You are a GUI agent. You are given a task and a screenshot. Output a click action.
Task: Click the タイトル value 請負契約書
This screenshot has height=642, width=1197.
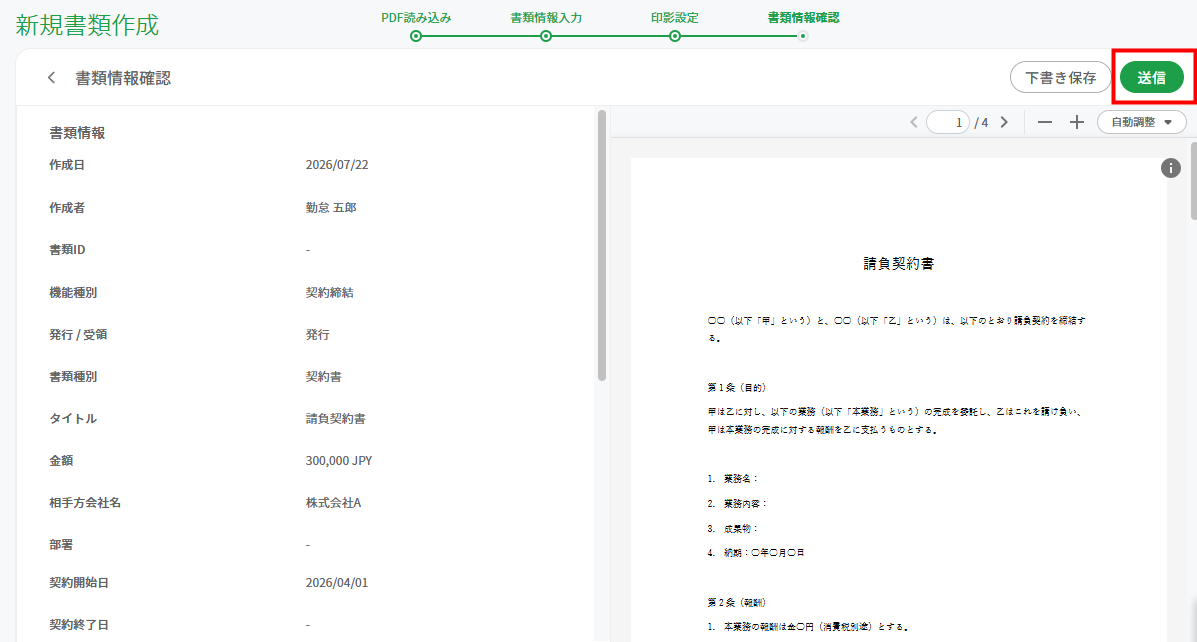335,418
